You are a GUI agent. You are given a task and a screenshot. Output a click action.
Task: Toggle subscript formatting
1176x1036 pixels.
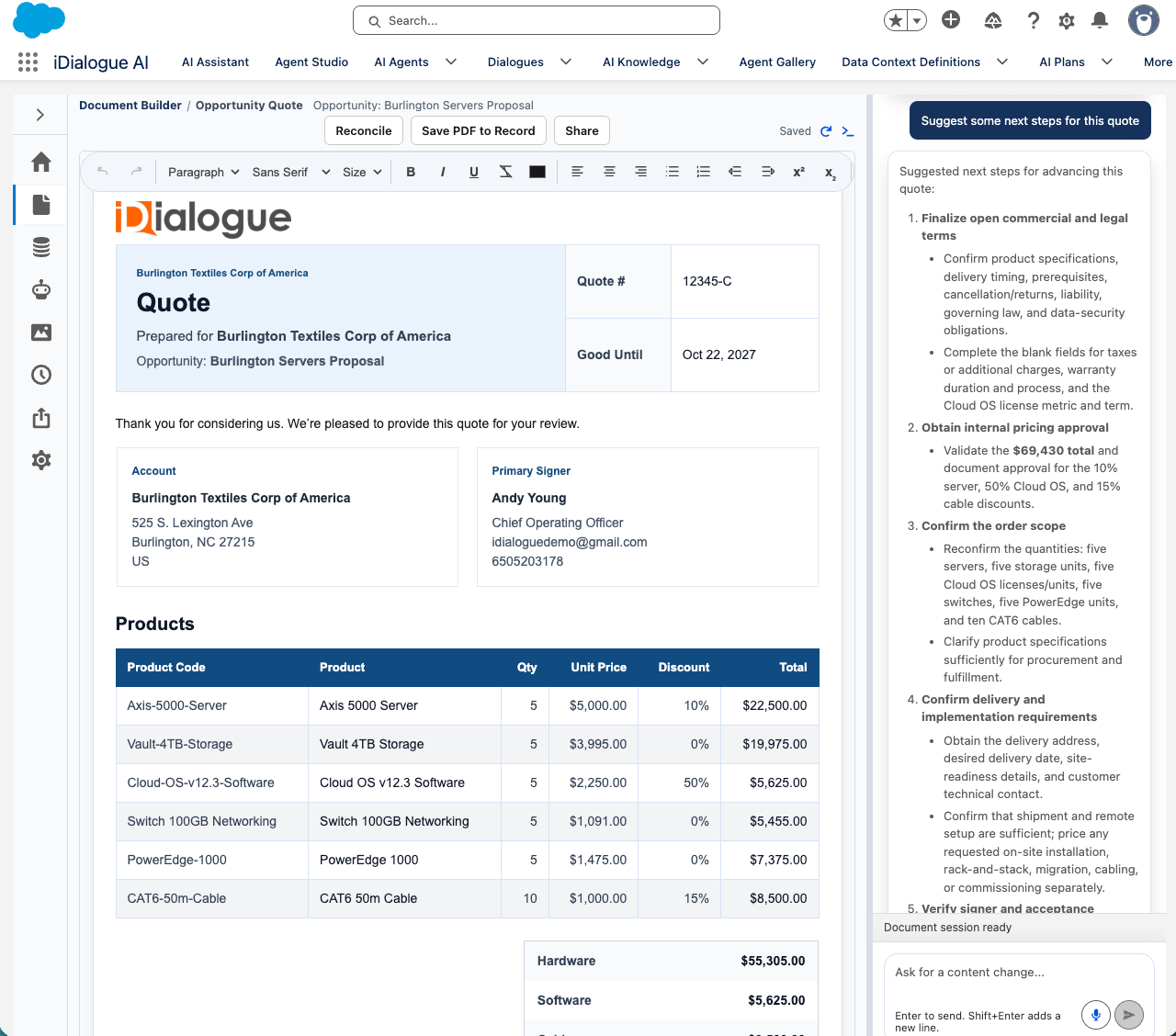831,173
